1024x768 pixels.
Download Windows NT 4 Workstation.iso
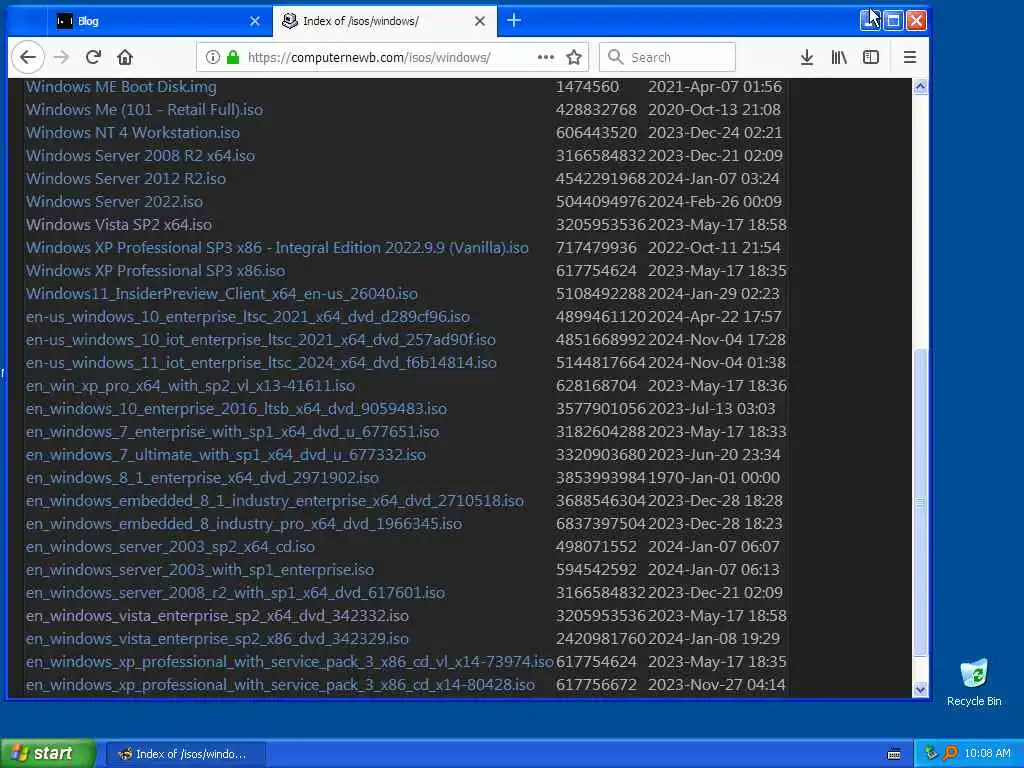(x=133, y=133)
